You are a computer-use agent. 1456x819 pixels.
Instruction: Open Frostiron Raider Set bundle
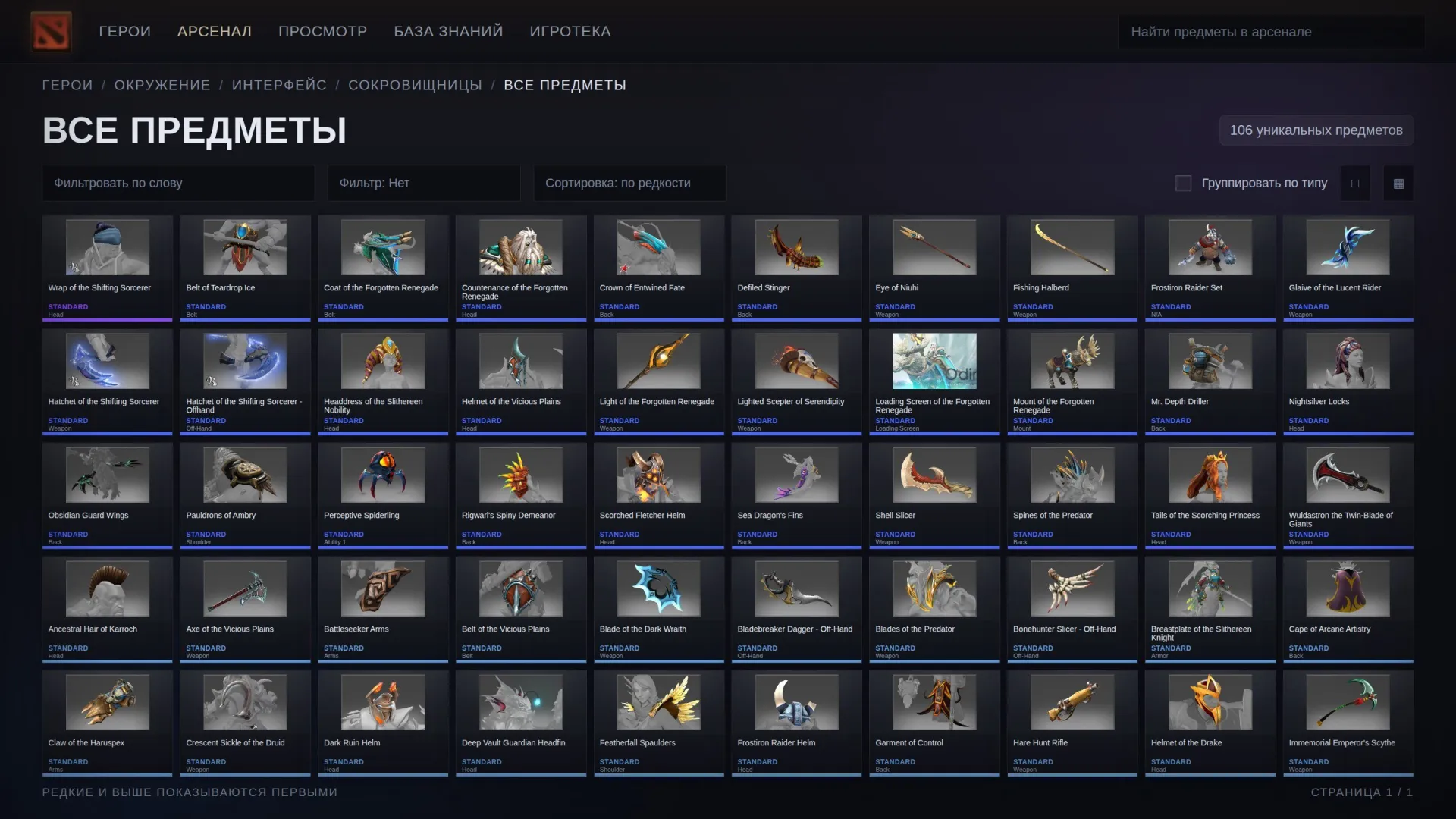tap(1210, 268)
